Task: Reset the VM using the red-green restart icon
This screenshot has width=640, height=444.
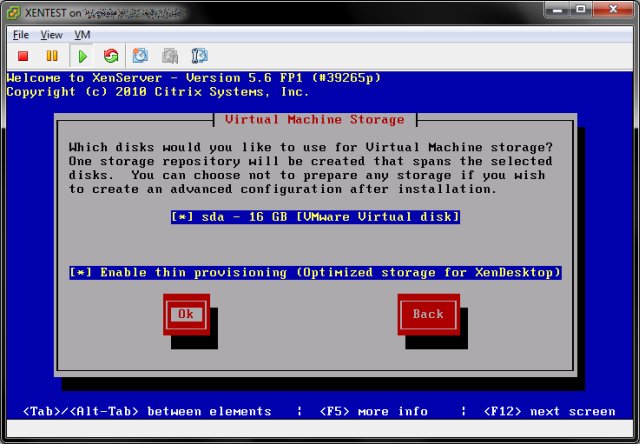Action: pyautogui.click(x=111, y=56)
